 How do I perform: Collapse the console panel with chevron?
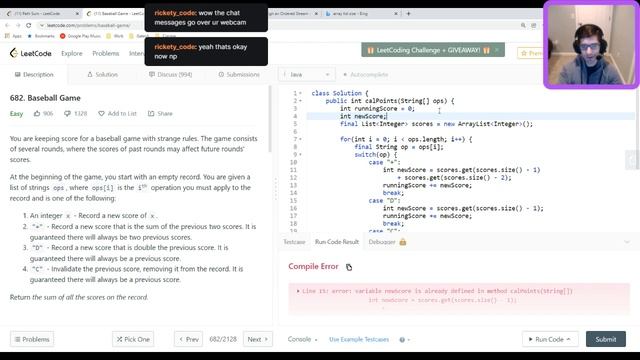tap(627, 242)
